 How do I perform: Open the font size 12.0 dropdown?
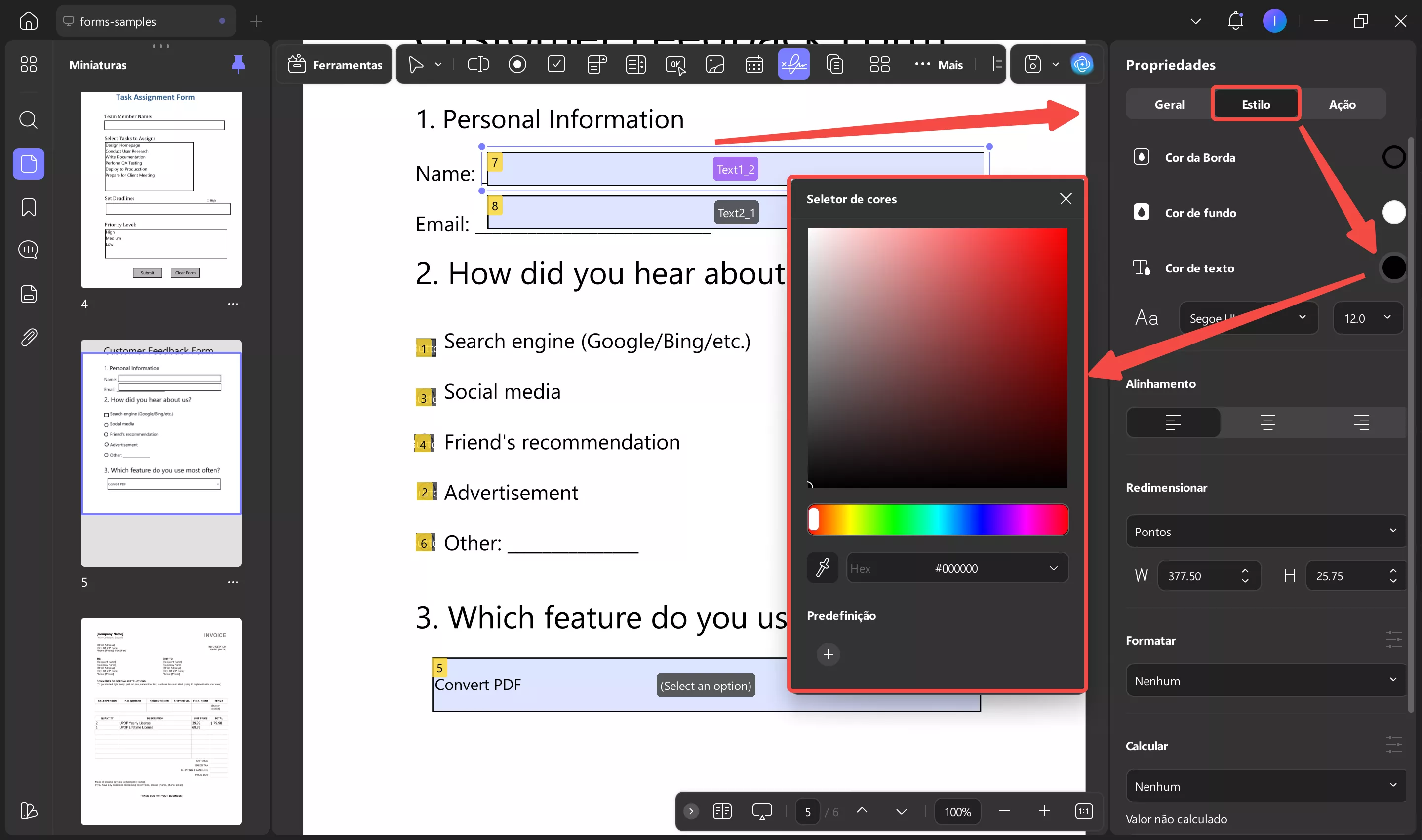click(x=1368, y=318)
